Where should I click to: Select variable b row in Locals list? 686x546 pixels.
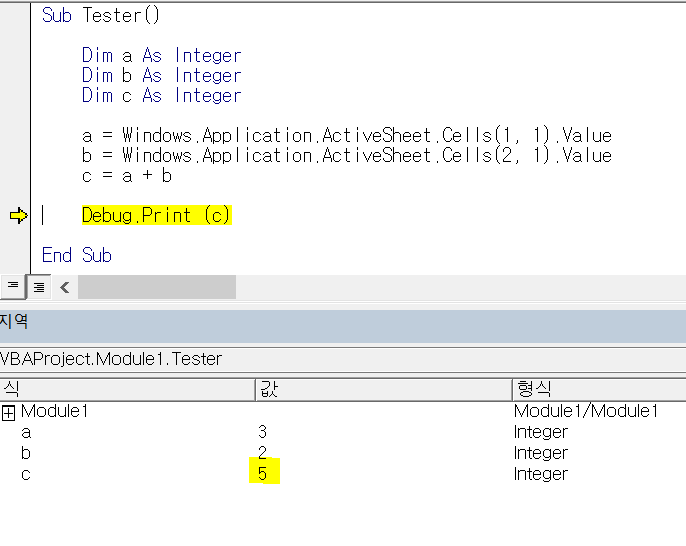coord(343,453)
